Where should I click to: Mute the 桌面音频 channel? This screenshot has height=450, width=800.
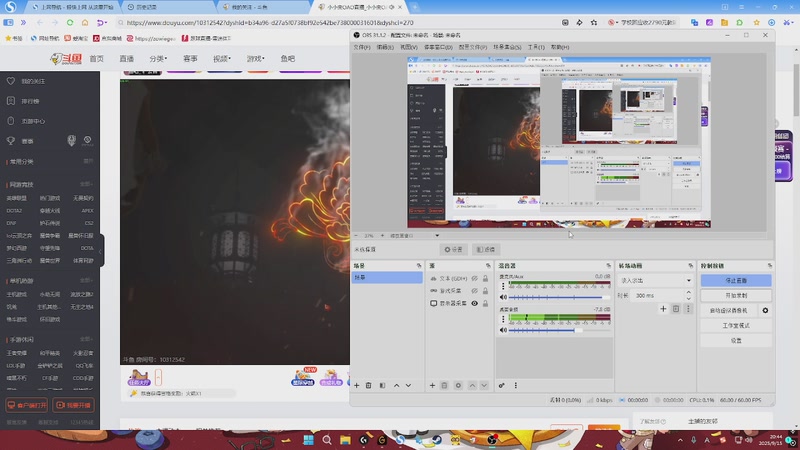coord(503,330)
